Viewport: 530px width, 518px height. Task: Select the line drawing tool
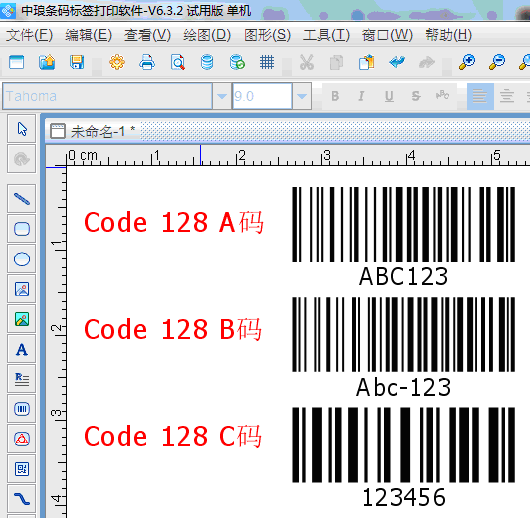[x=22, y=198]
